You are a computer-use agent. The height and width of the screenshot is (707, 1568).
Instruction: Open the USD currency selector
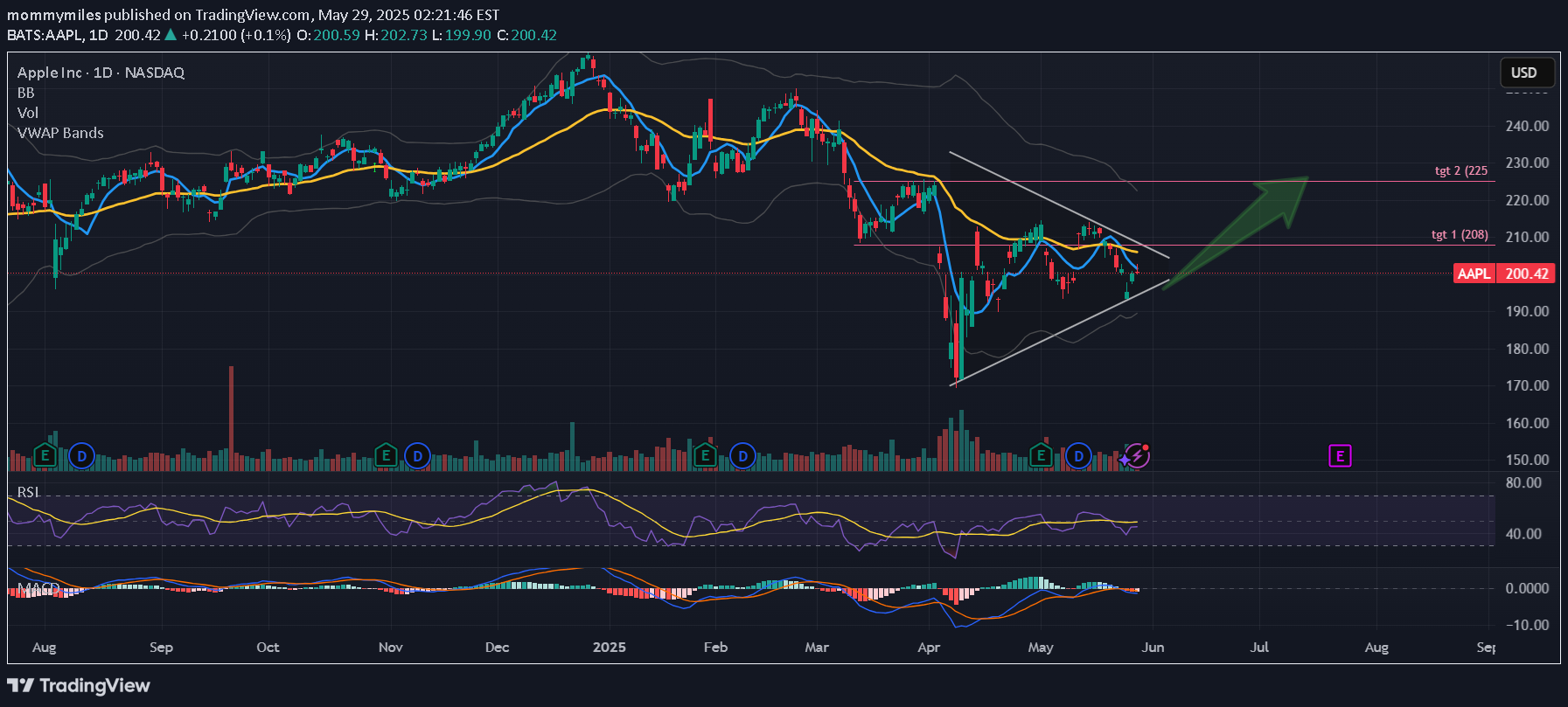pos(1527,73)
